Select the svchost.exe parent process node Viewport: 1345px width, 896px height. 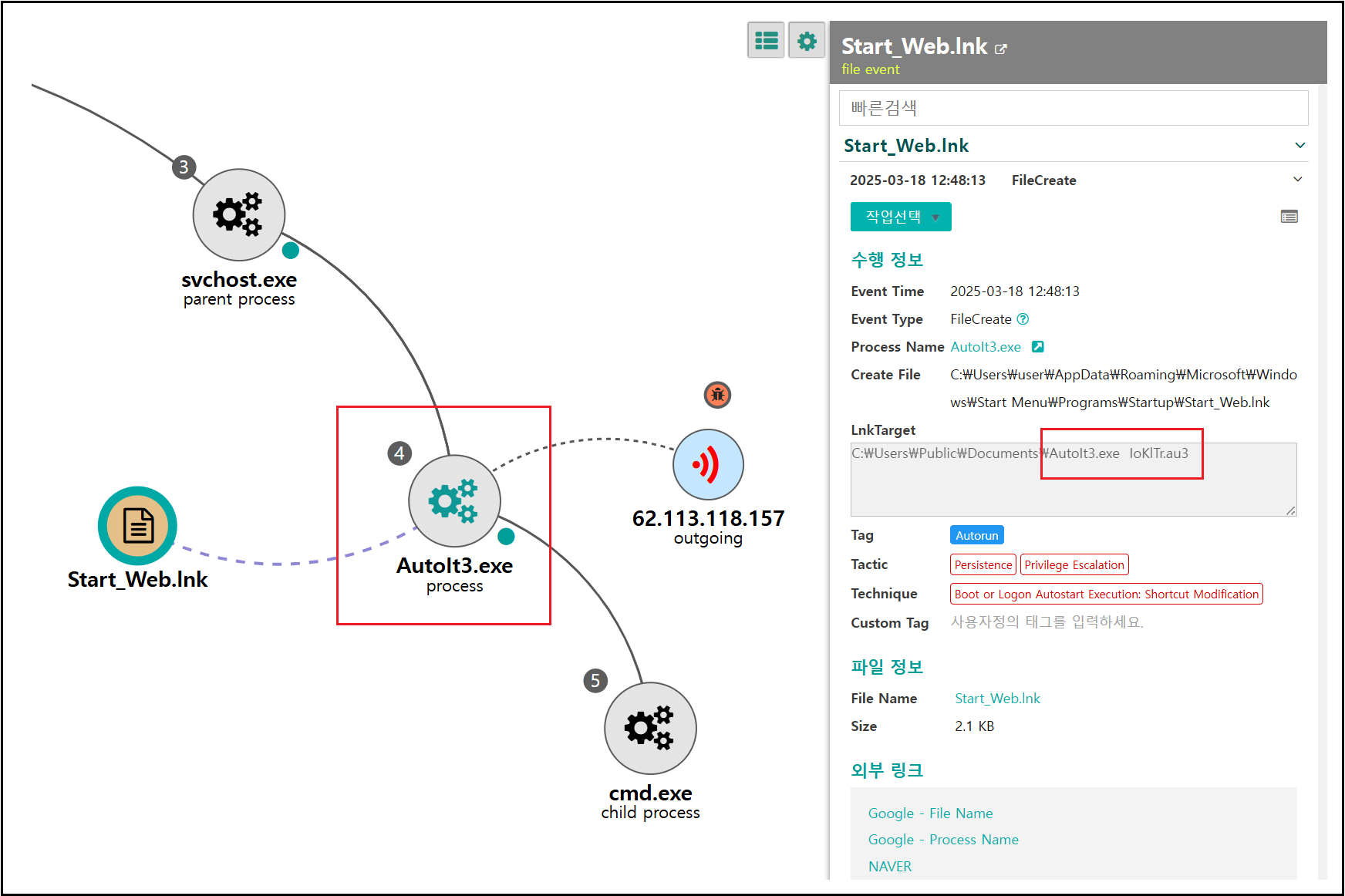pos(239,215)
